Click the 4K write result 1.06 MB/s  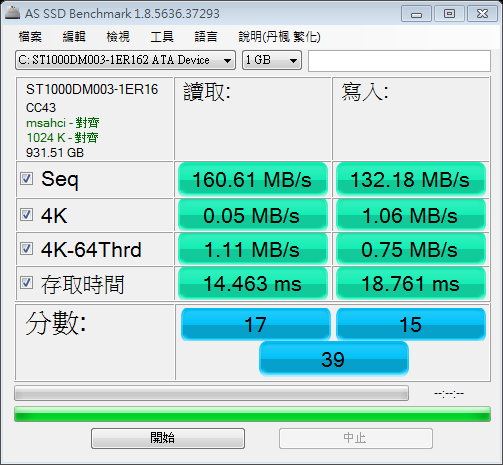coord(411,215)
